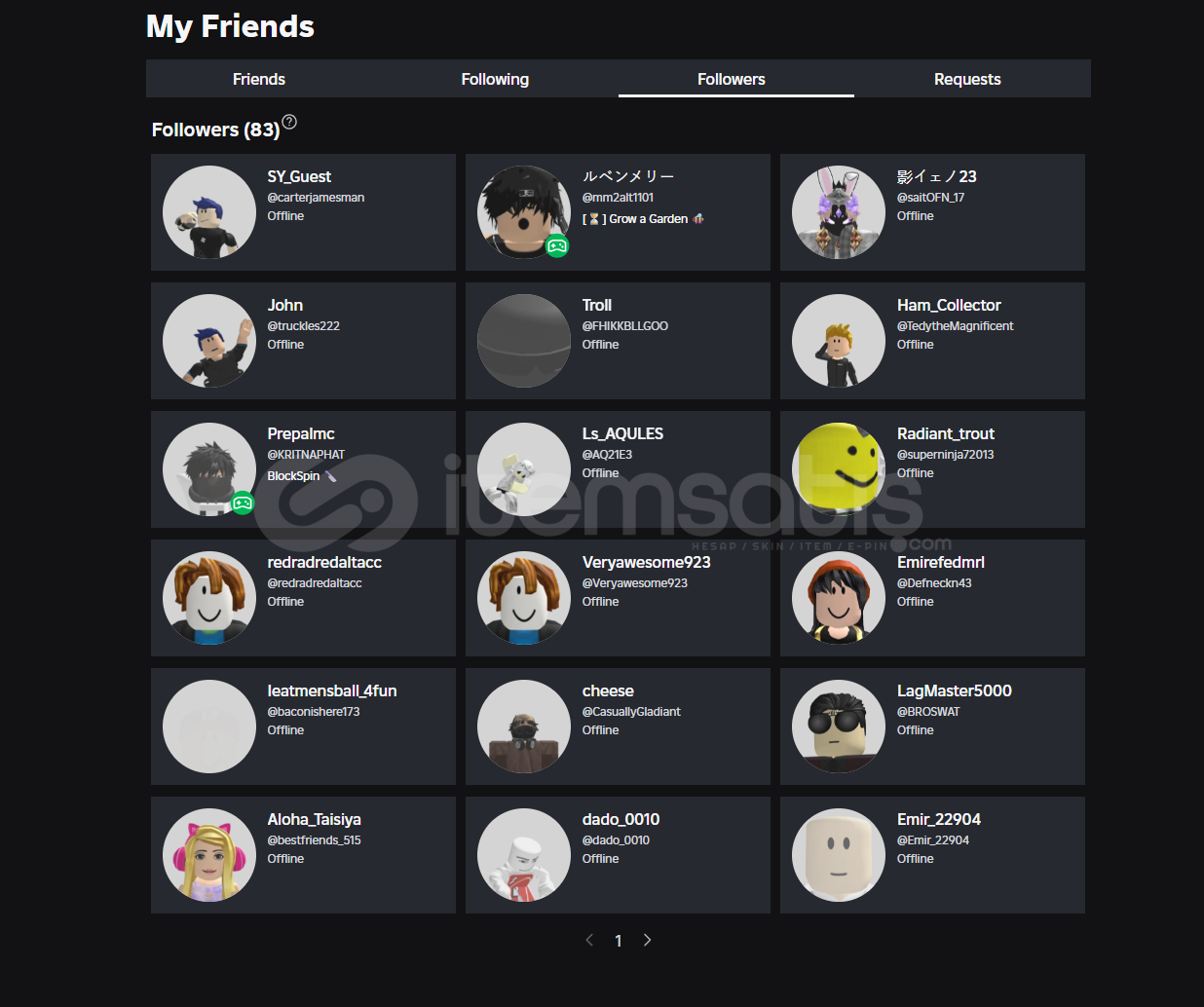
Task: Click the help icon beside Followers count
Action: click(289, 123)
